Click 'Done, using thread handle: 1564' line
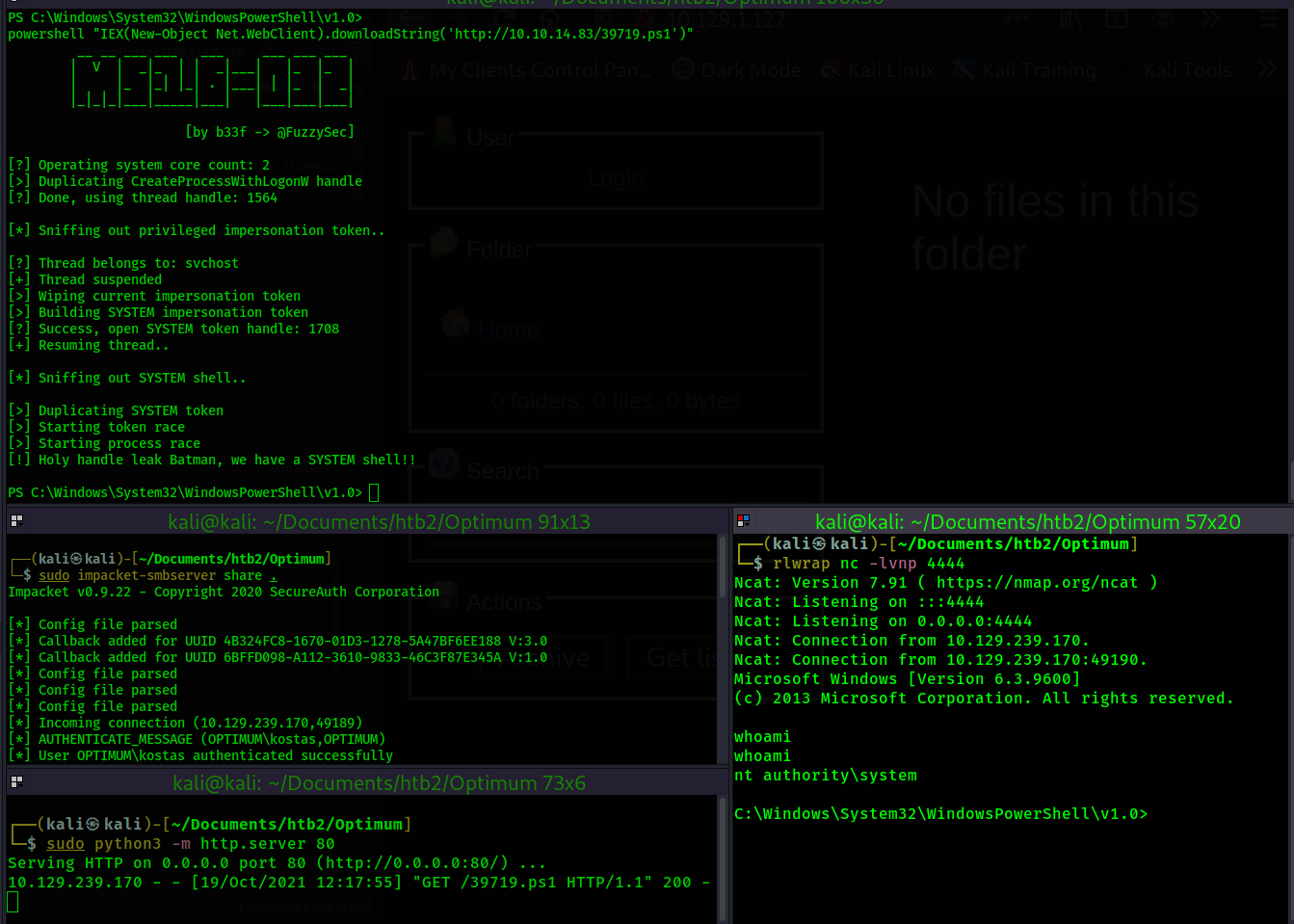 pos(143,198)
